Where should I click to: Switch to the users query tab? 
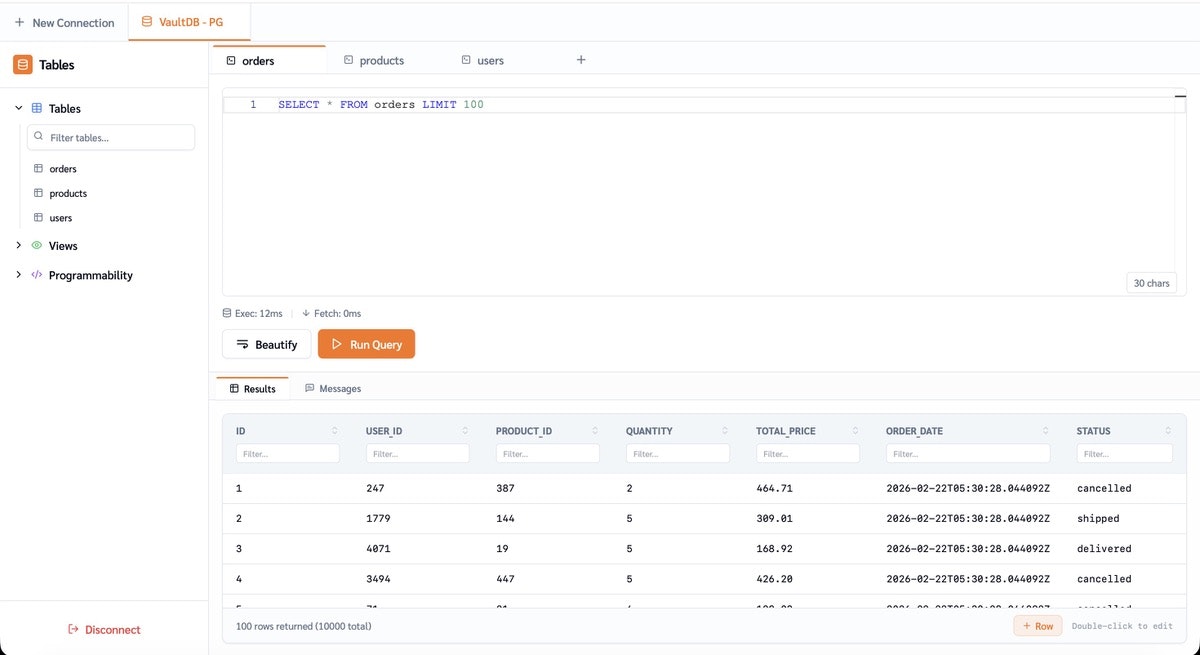(x=489, y=60)
